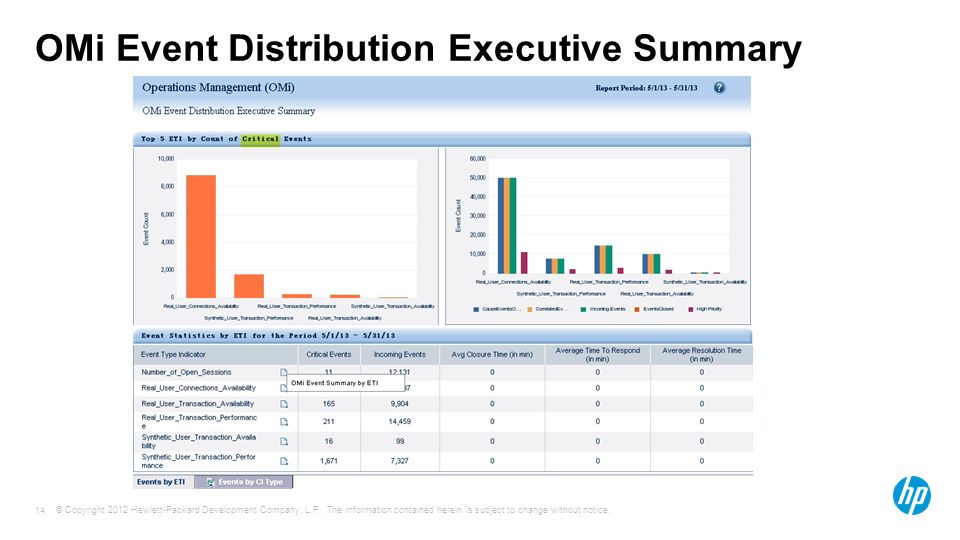Screen dimensions: 960x540
Task: Click the critical events value 211
Action: pos(329,422)
